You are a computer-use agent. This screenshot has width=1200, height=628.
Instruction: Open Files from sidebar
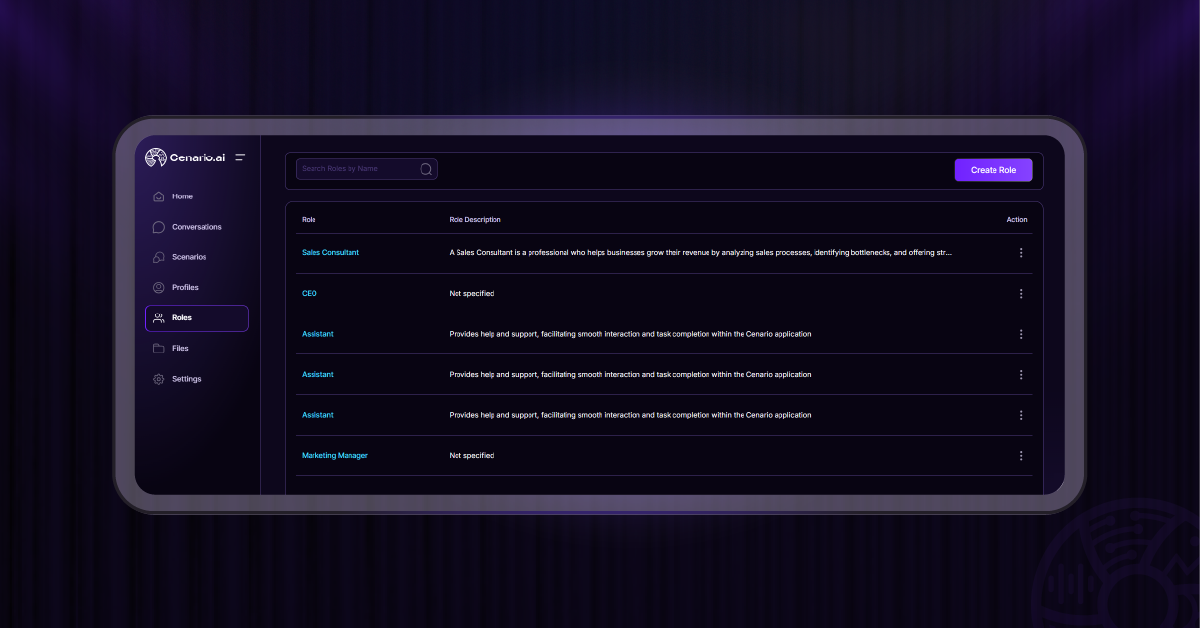click(180, 349)
